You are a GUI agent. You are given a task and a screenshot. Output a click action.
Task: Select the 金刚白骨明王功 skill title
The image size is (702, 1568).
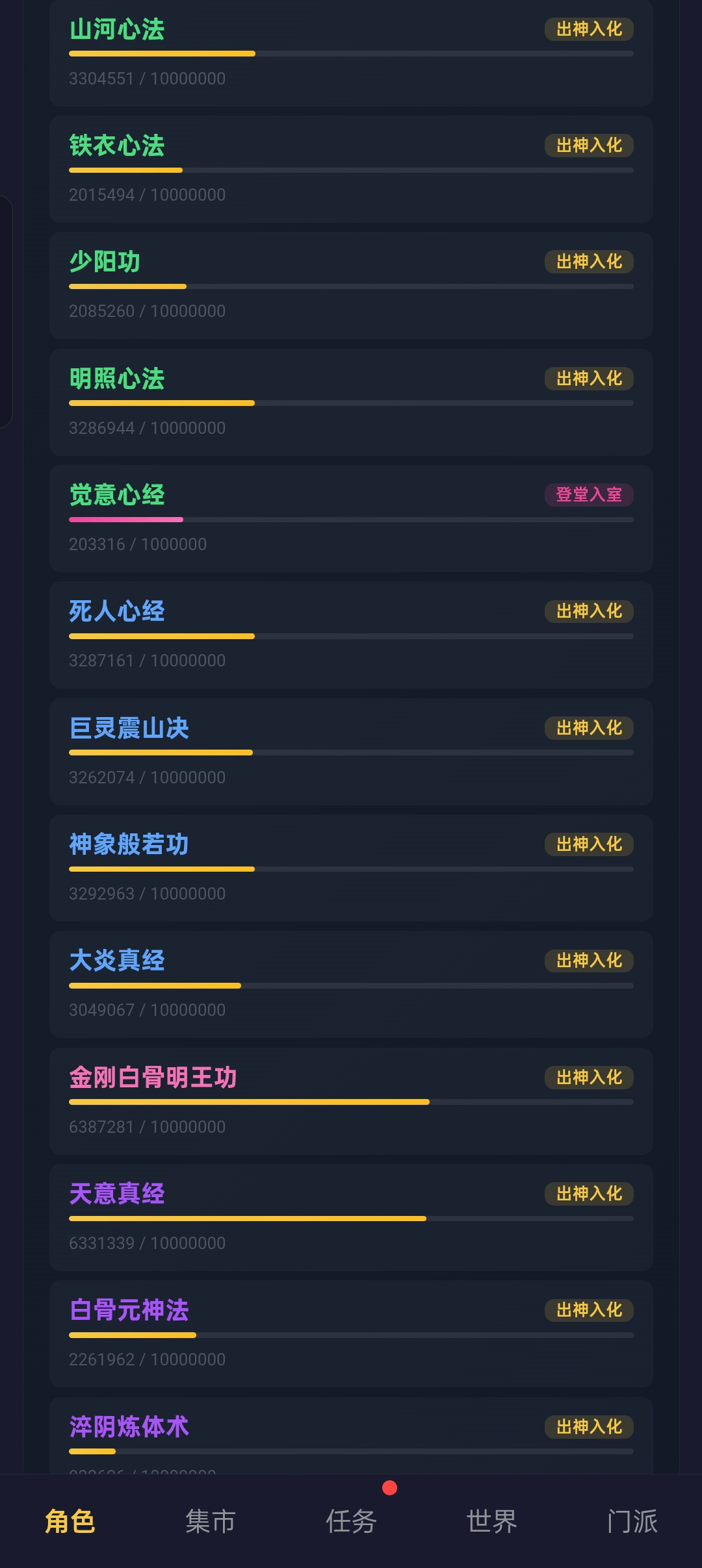click(153, 1077)
